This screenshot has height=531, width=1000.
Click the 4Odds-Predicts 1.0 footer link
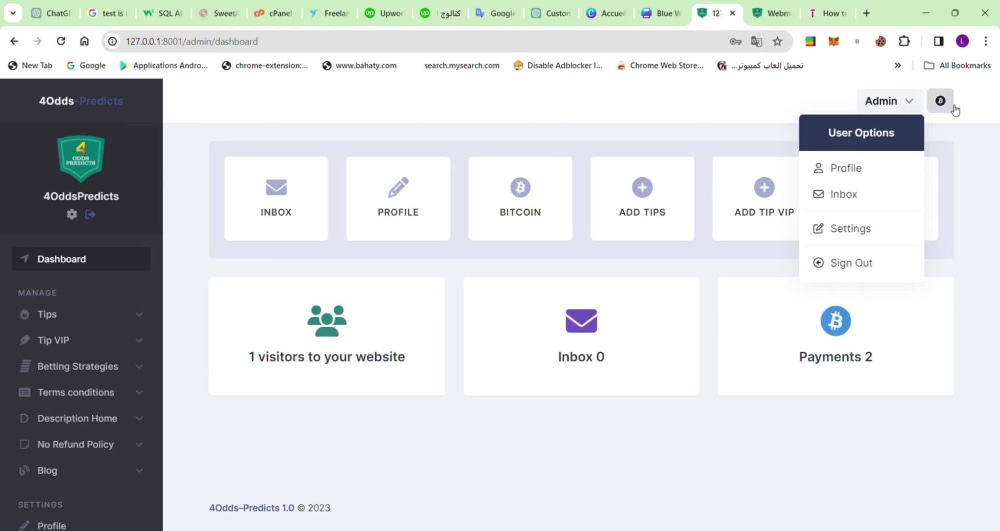(x=252, y=508)
